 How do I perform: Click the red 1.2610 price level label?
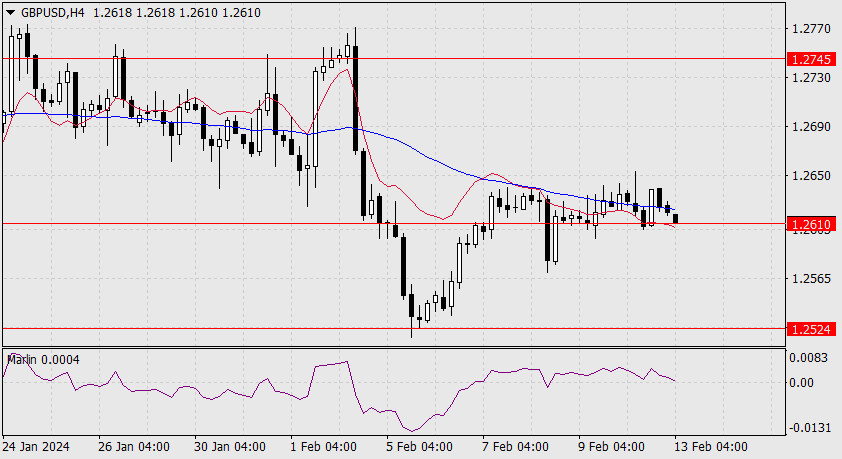(x=811, y=224)
